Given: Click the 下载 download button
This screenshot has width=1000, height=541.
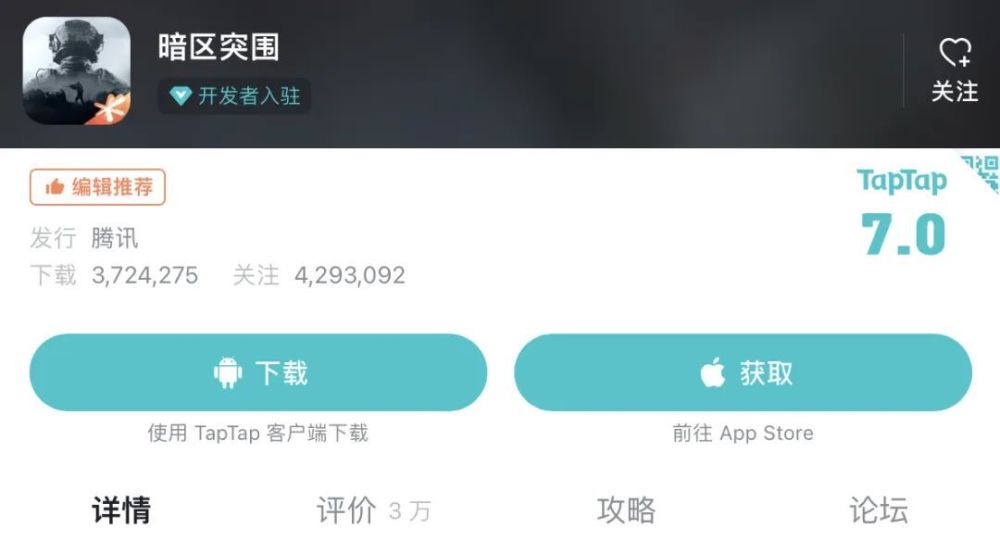Looking at the screenshot, I should click(258, 373).
